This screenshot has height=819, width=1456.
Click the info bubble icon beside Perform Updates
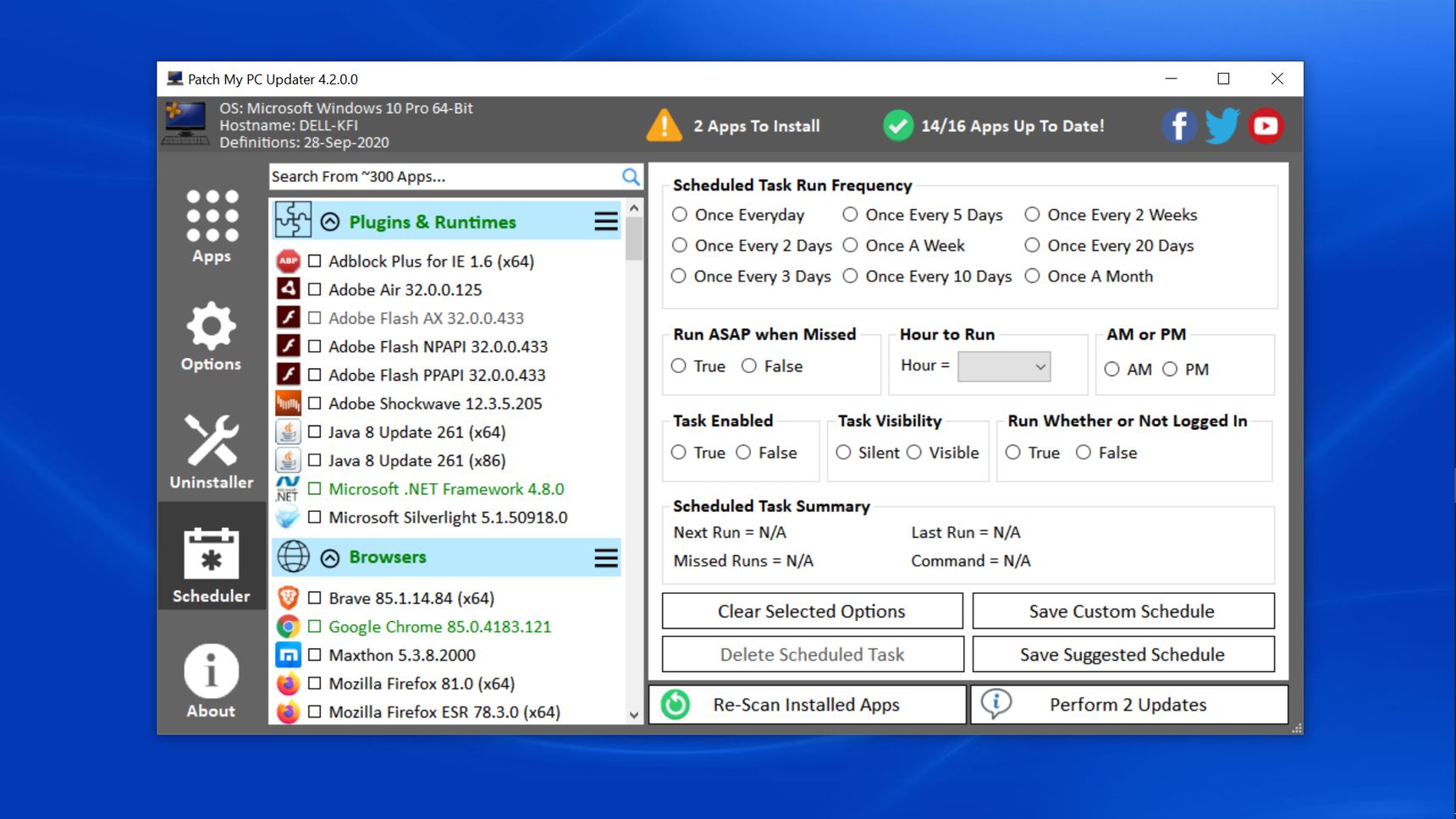pos(996,703)
